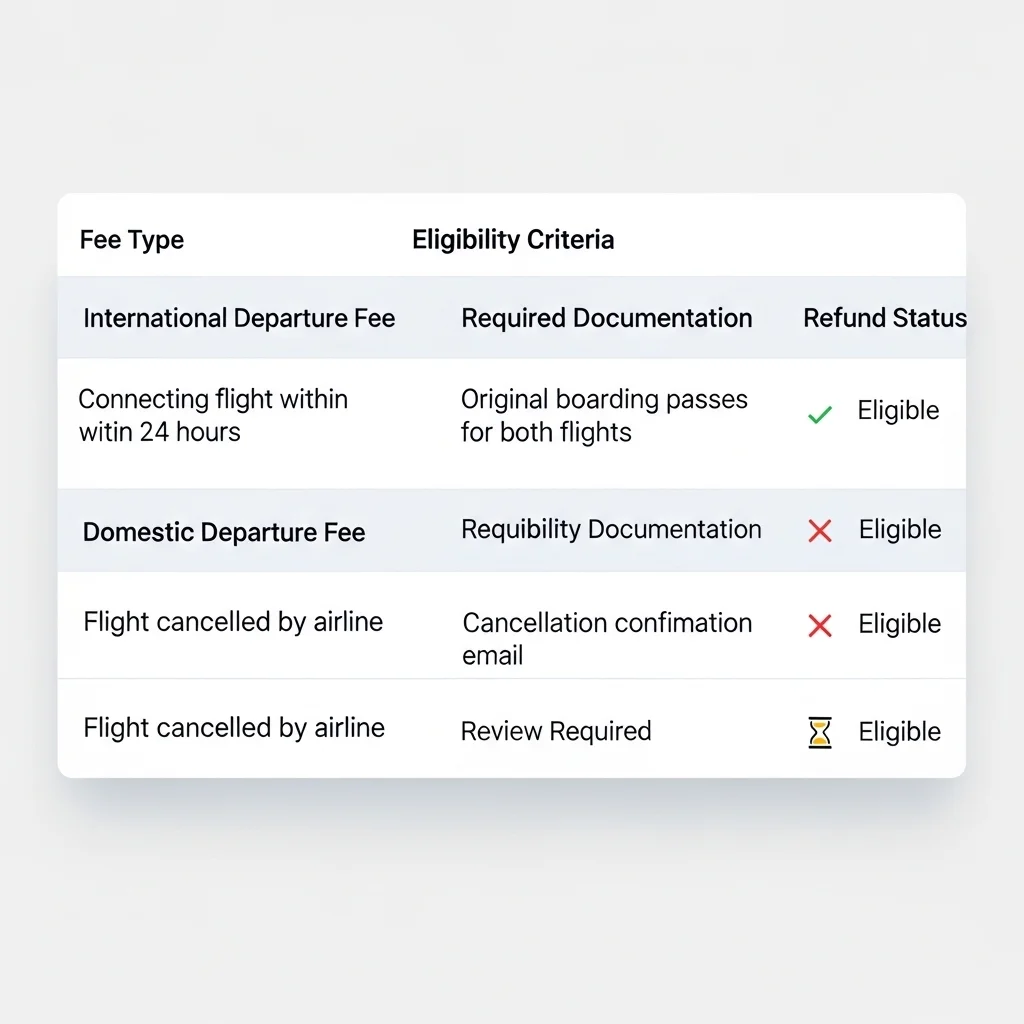Select Flight cancelled by airline in confirmation email row

point(233,622)
